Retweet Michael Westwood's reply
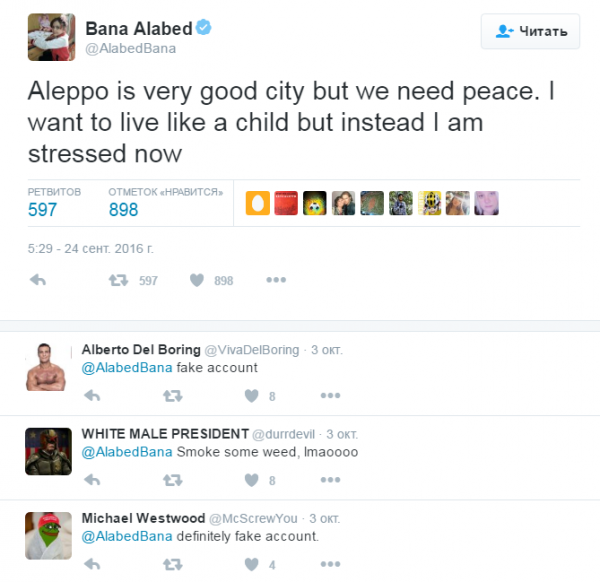The image size is (600, 582). point(172,565)
